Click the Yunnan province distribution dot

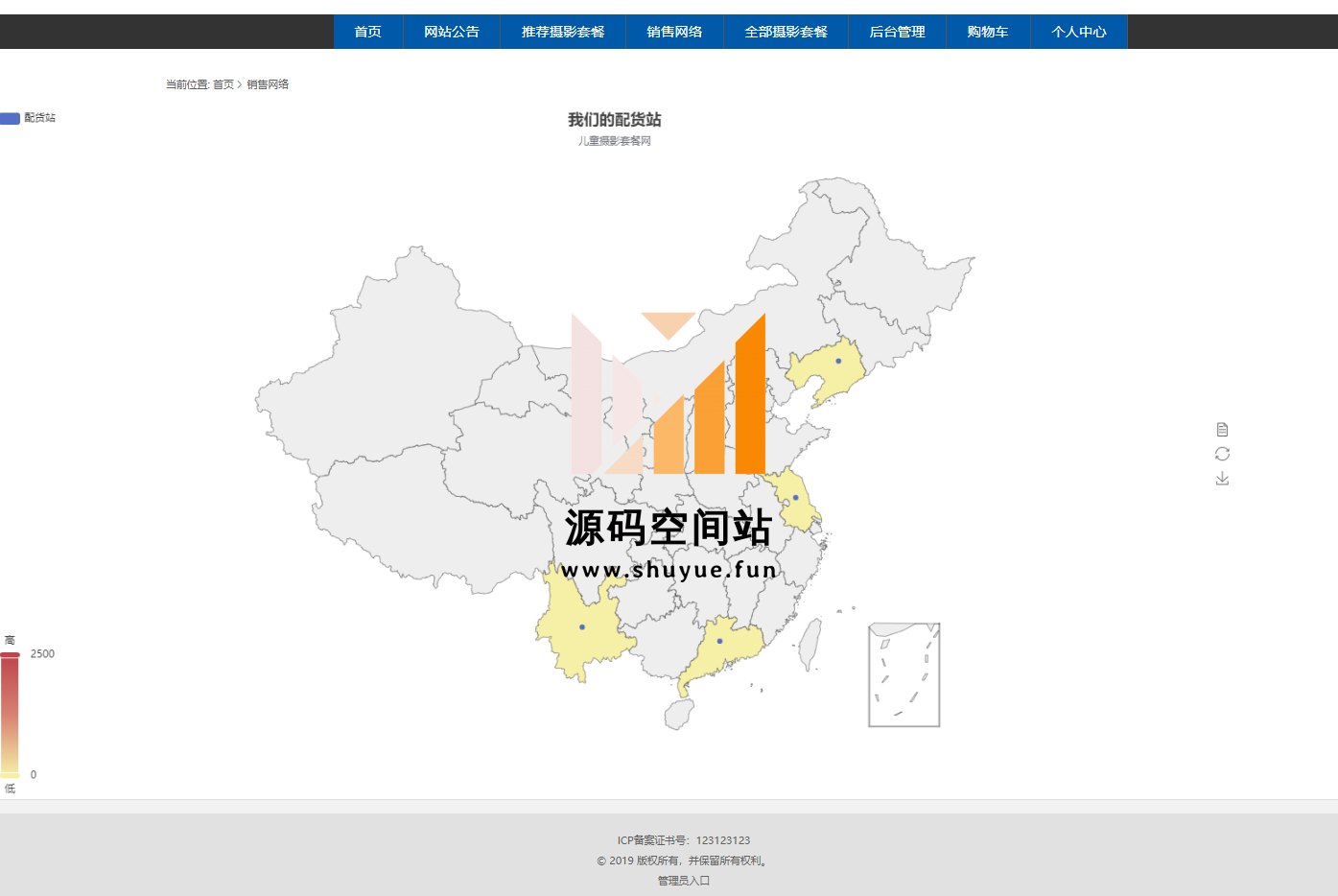582,627
